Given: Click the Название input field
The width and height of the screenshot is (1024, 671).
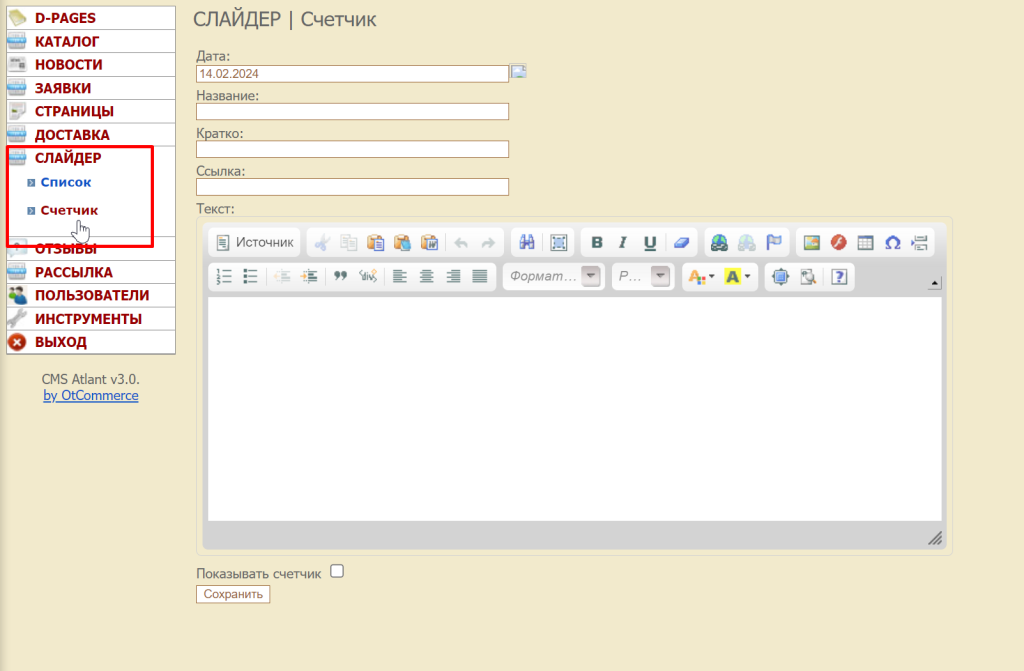Looking at the screenshot, I should click(x=352, y=112).
